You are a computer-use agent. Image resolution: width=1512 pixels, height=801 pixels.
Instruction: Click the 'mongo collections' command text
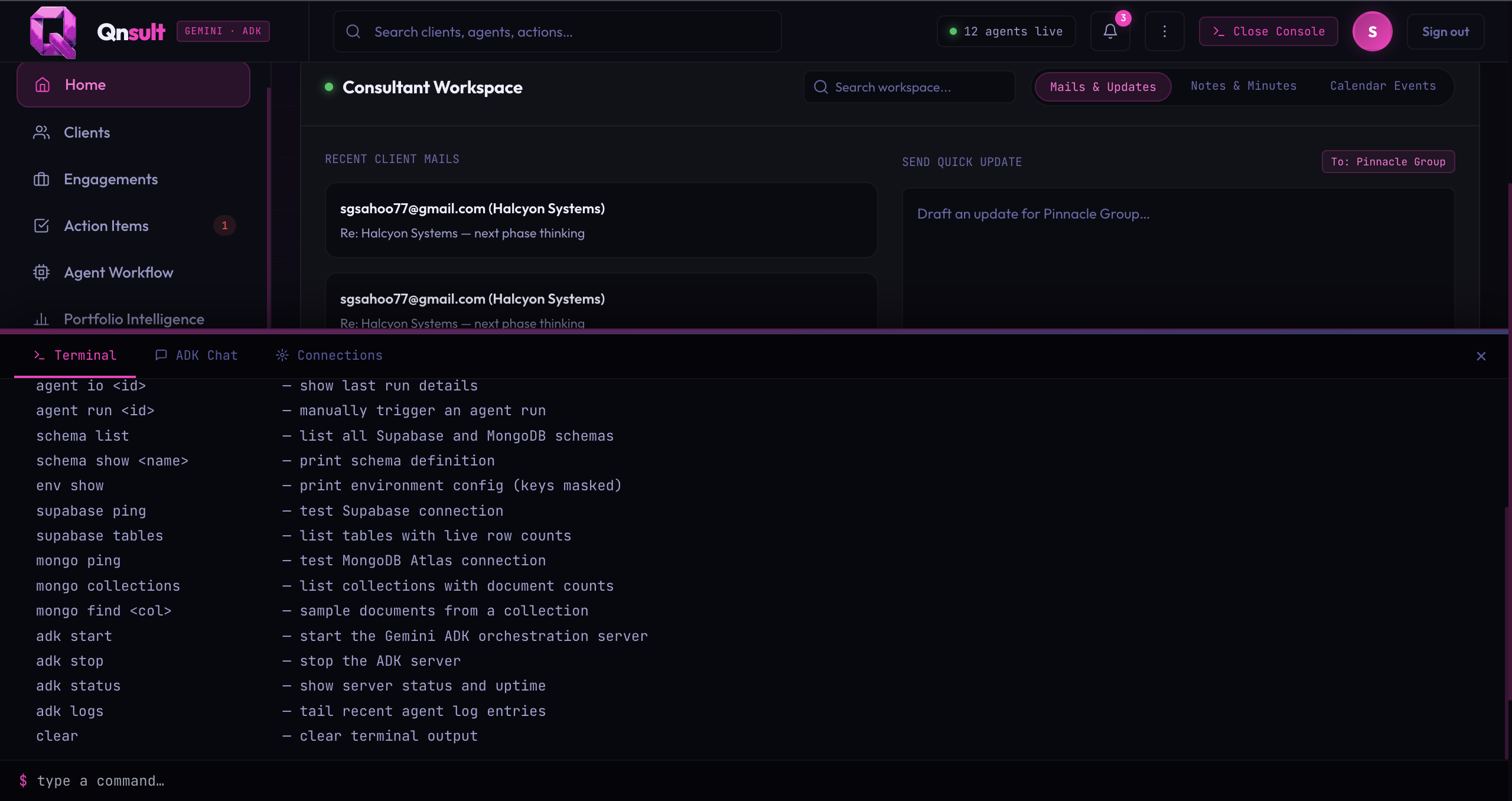pyautogui.click(x=108, y=586)
